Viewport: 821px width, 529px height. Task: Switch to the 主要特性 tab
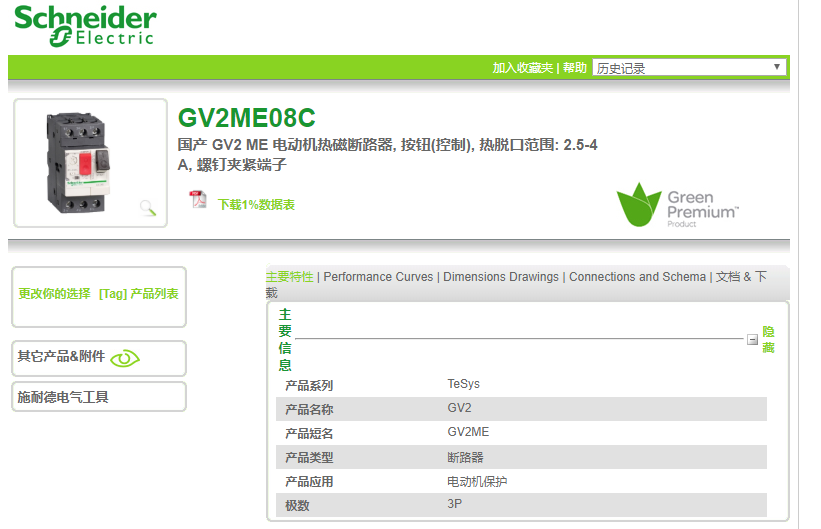[x=290, y=277]
